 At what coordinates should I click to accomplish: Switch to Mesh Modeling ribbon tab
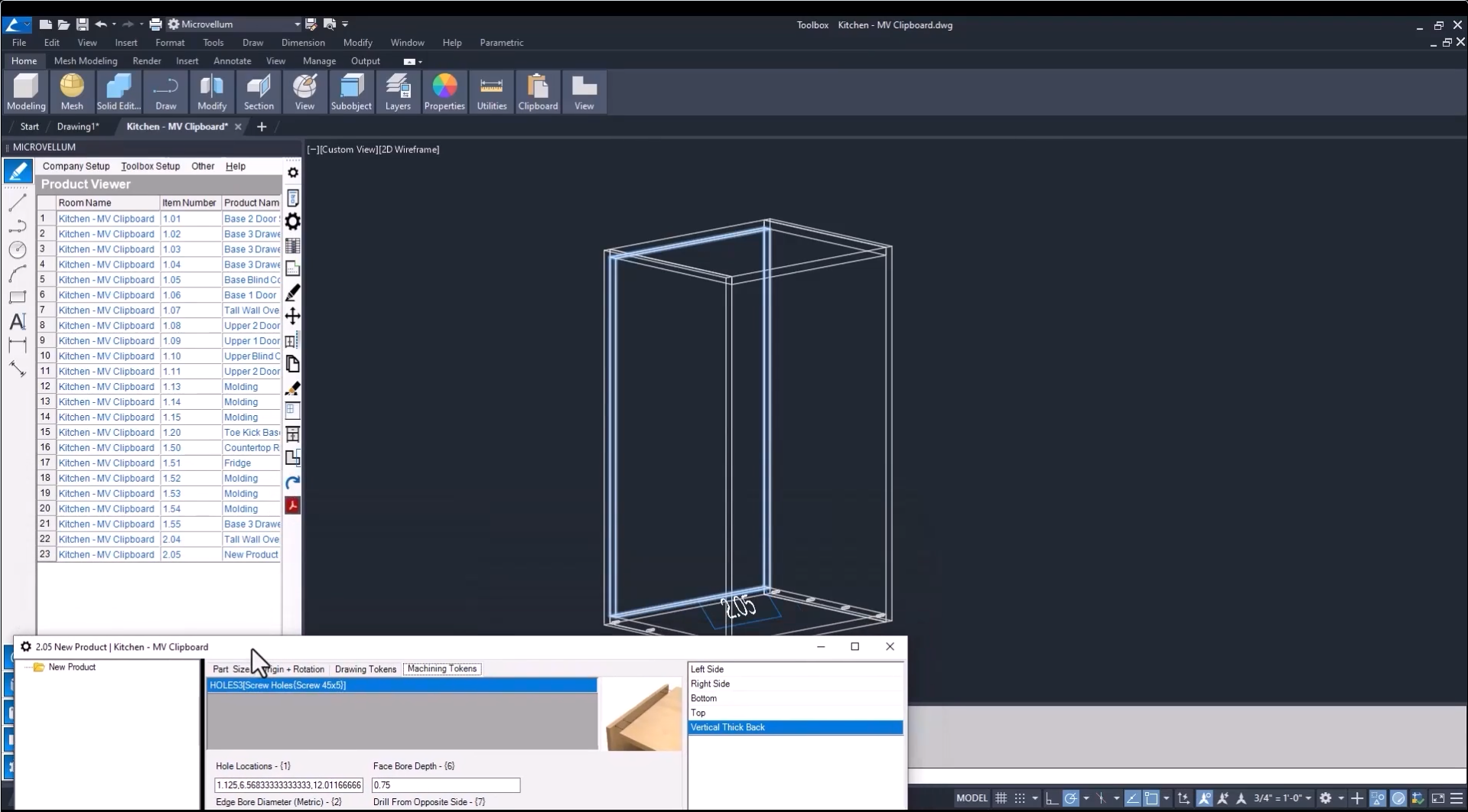[86, 61]
